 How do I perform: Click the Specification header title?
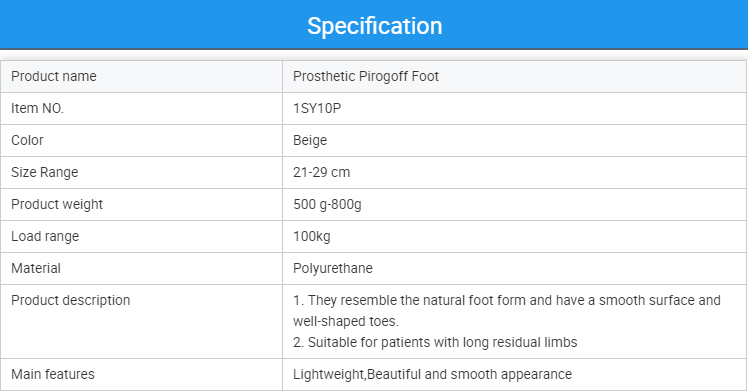tap(374, 26)
